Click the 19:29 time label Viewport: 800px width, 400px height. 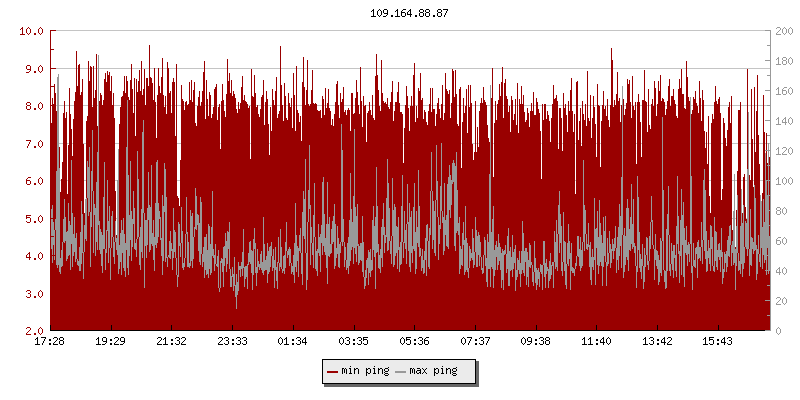click(x=110, y=342)
